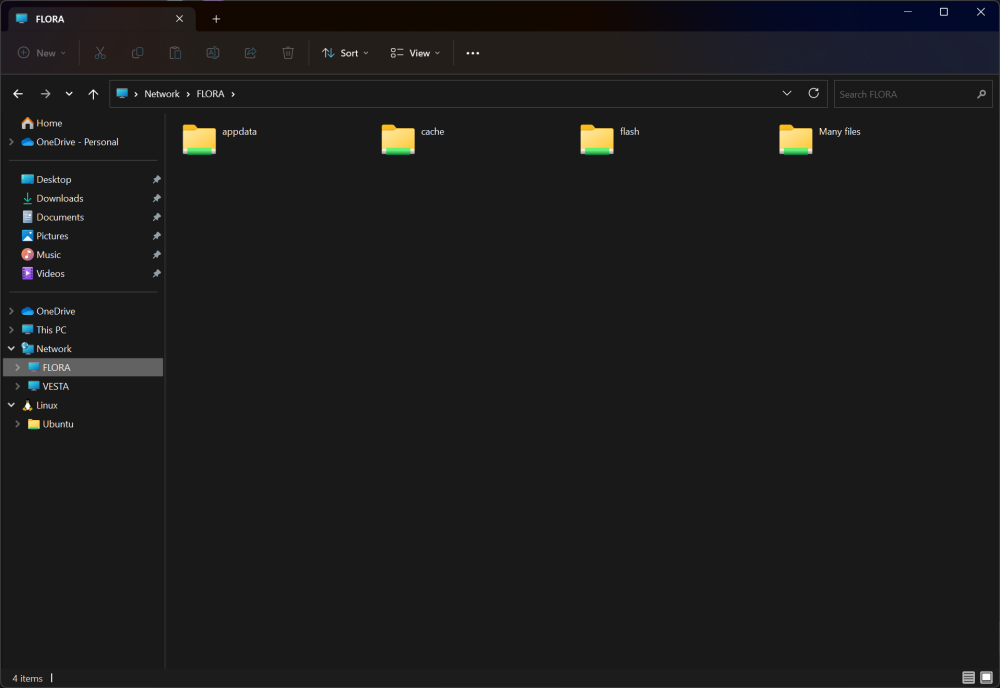
Task: Click the Copy icon in toolbar
Action: coord(137,53)
